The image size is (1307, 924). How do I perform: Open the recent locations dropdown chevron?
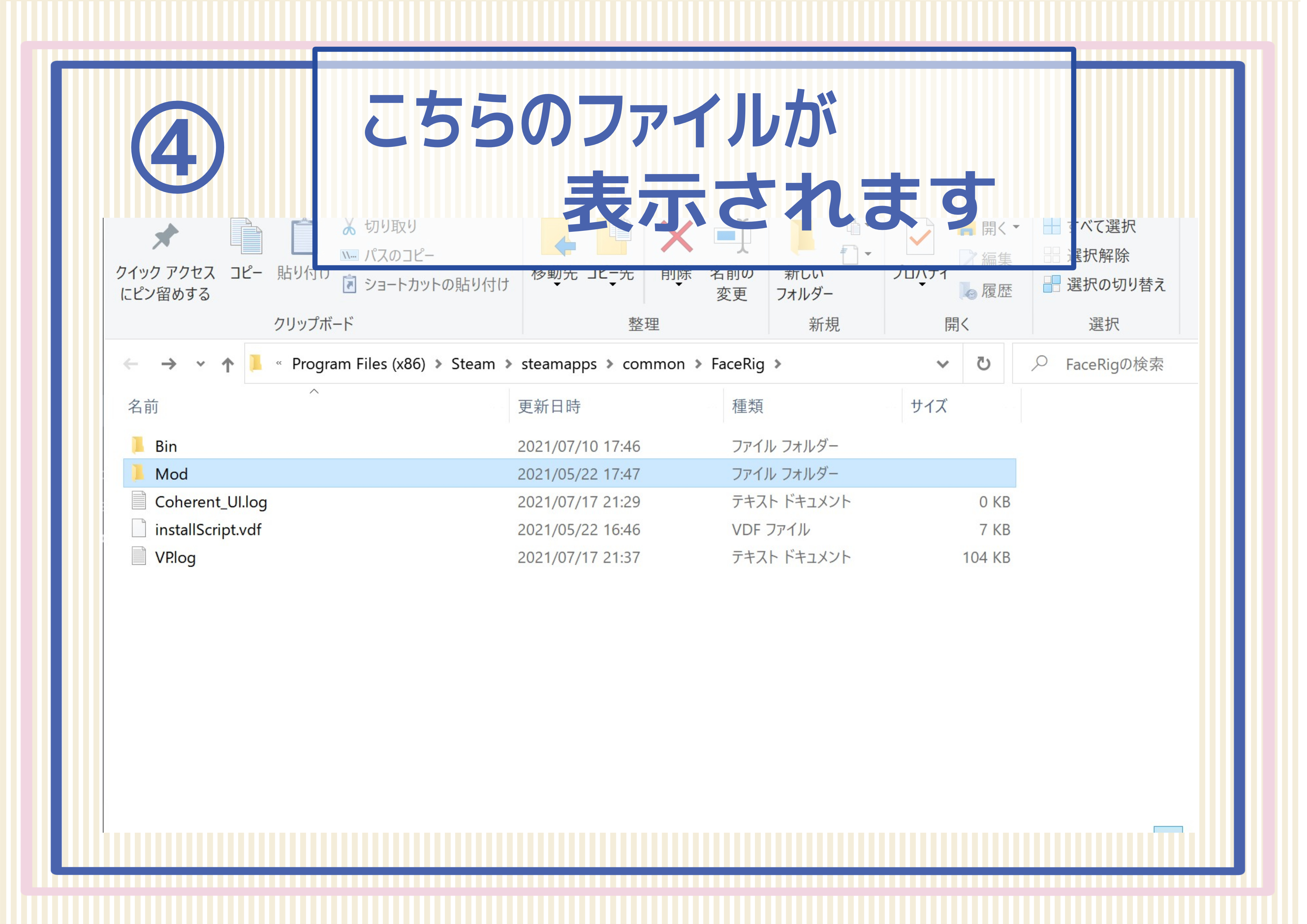click(200, 364)
